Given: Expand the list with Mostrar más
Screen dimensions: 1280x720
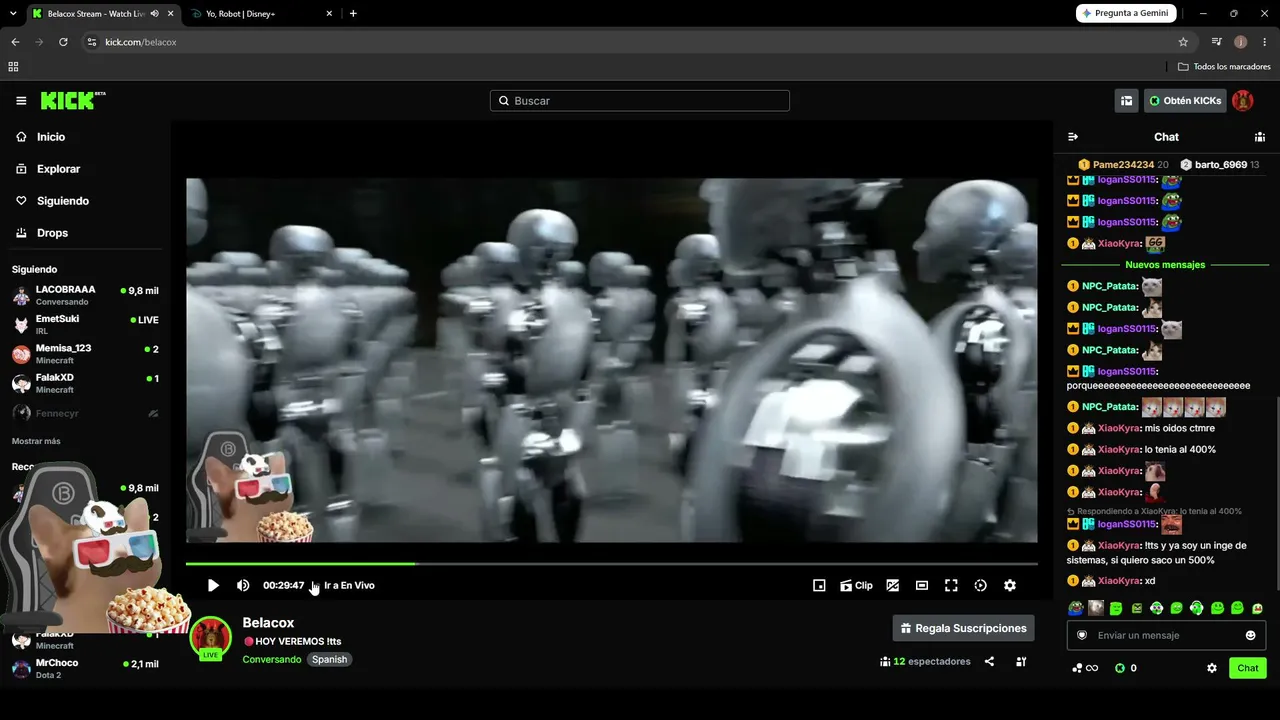Looking at the screenshot, I should 36,441.
